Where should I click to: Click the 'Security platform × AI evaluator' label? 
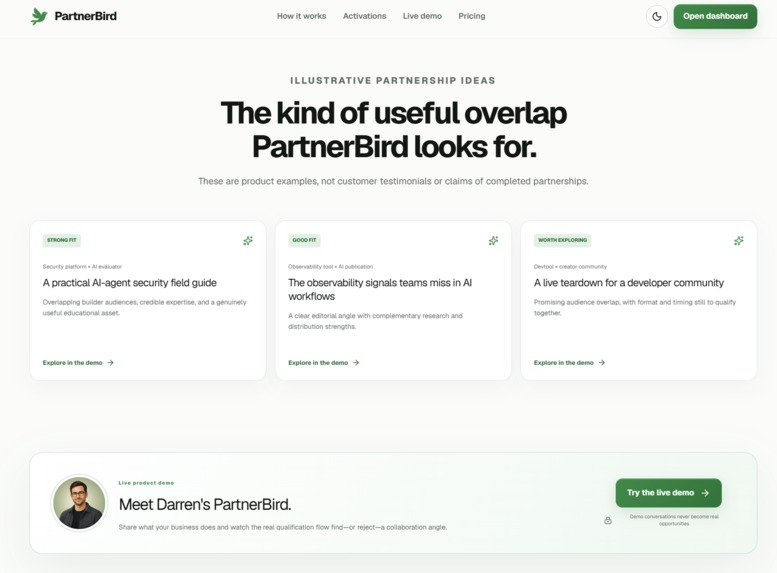click(82, 267)
